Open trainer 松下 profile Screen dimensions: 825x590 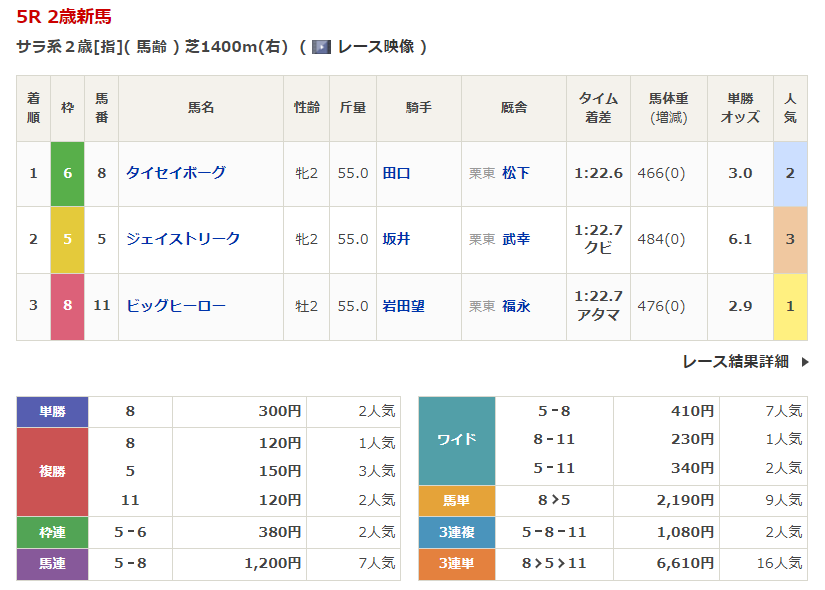[516, 173]
